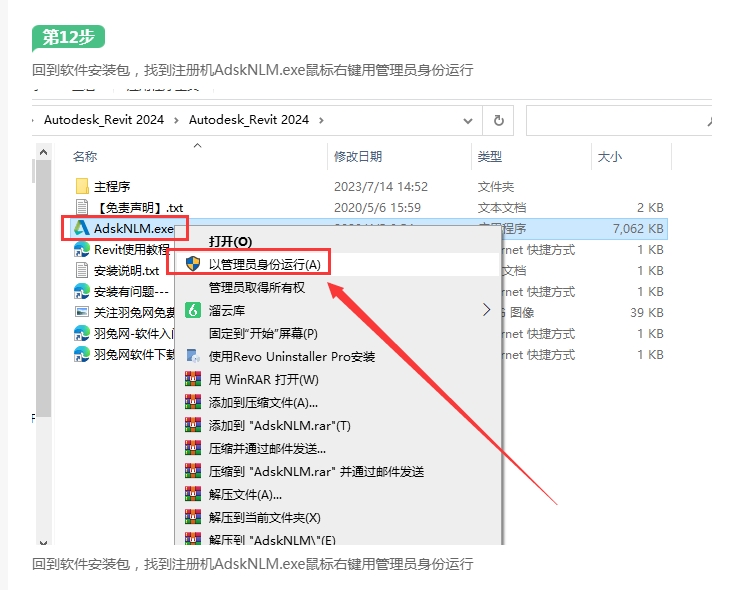Screen dimensions: 747x590
Task: Click the 7,062 KB size cell
Action: [x=638, y=229]
